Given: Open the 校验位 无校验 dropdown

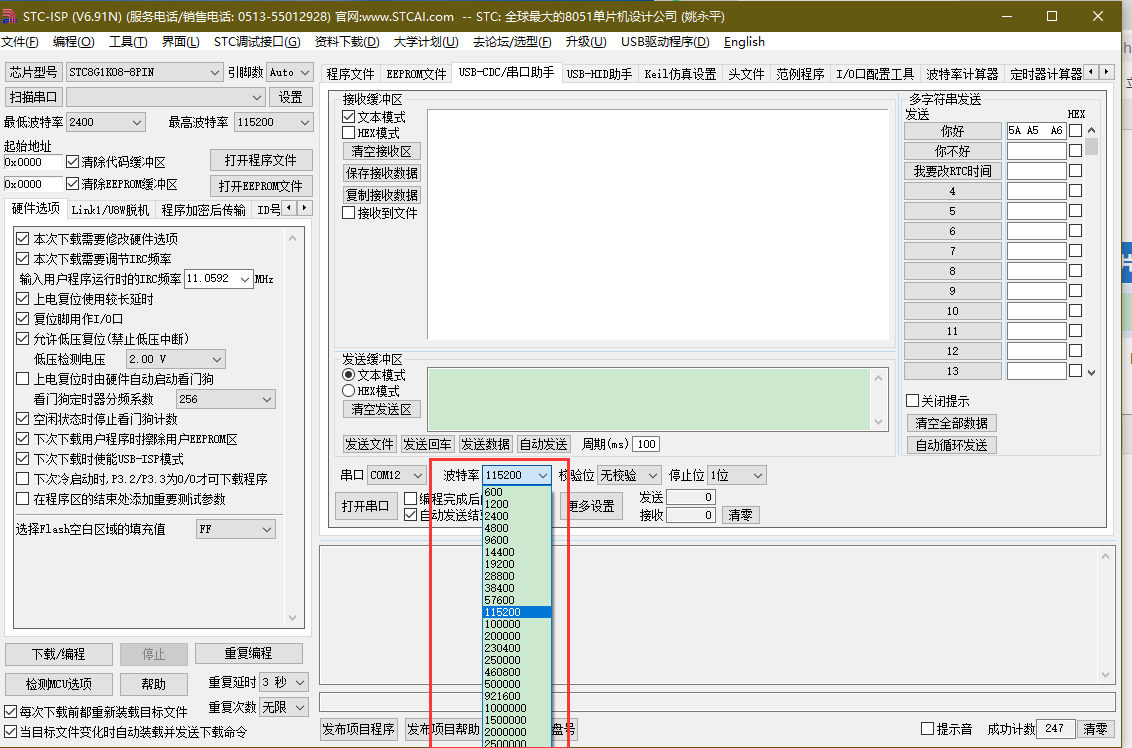Looking at the screenshot, I should coord(629,475).
